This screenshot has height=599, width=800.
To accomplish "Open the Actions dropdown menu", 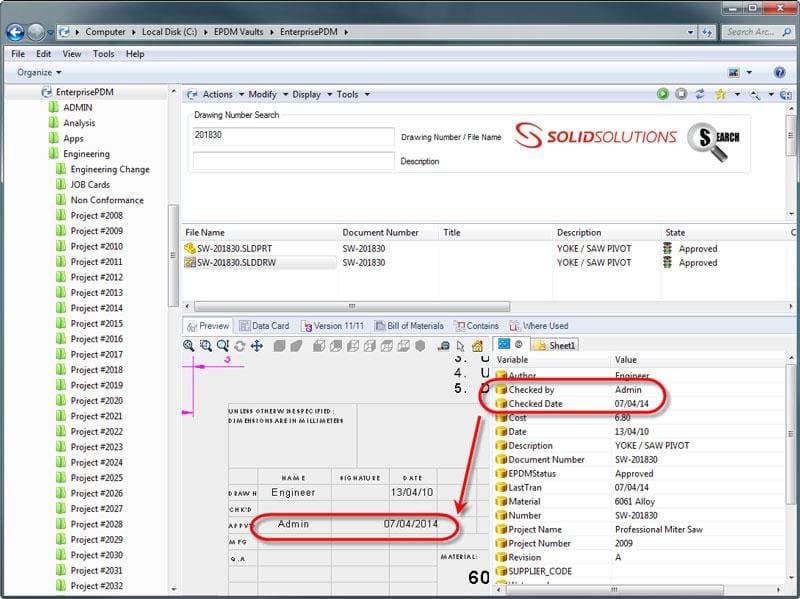I will 217,95.
